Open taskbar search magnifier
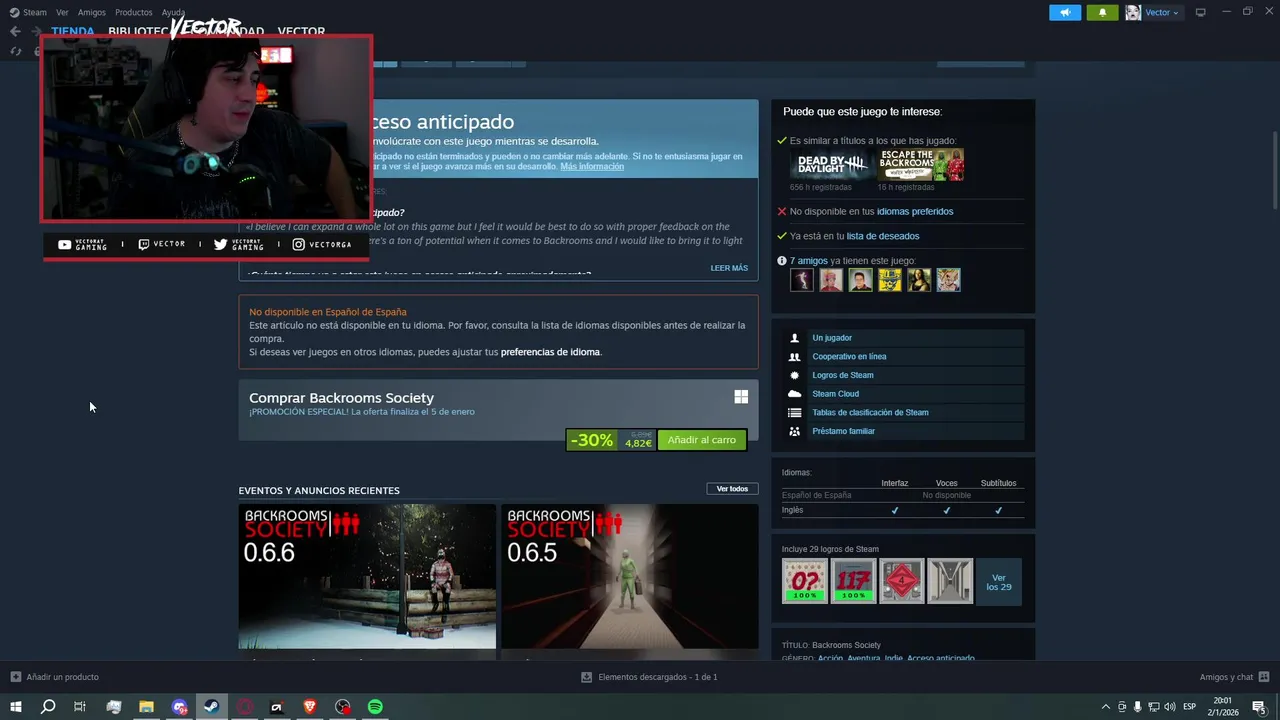This screenshot has height=720, width=1280. coord(48,707)
